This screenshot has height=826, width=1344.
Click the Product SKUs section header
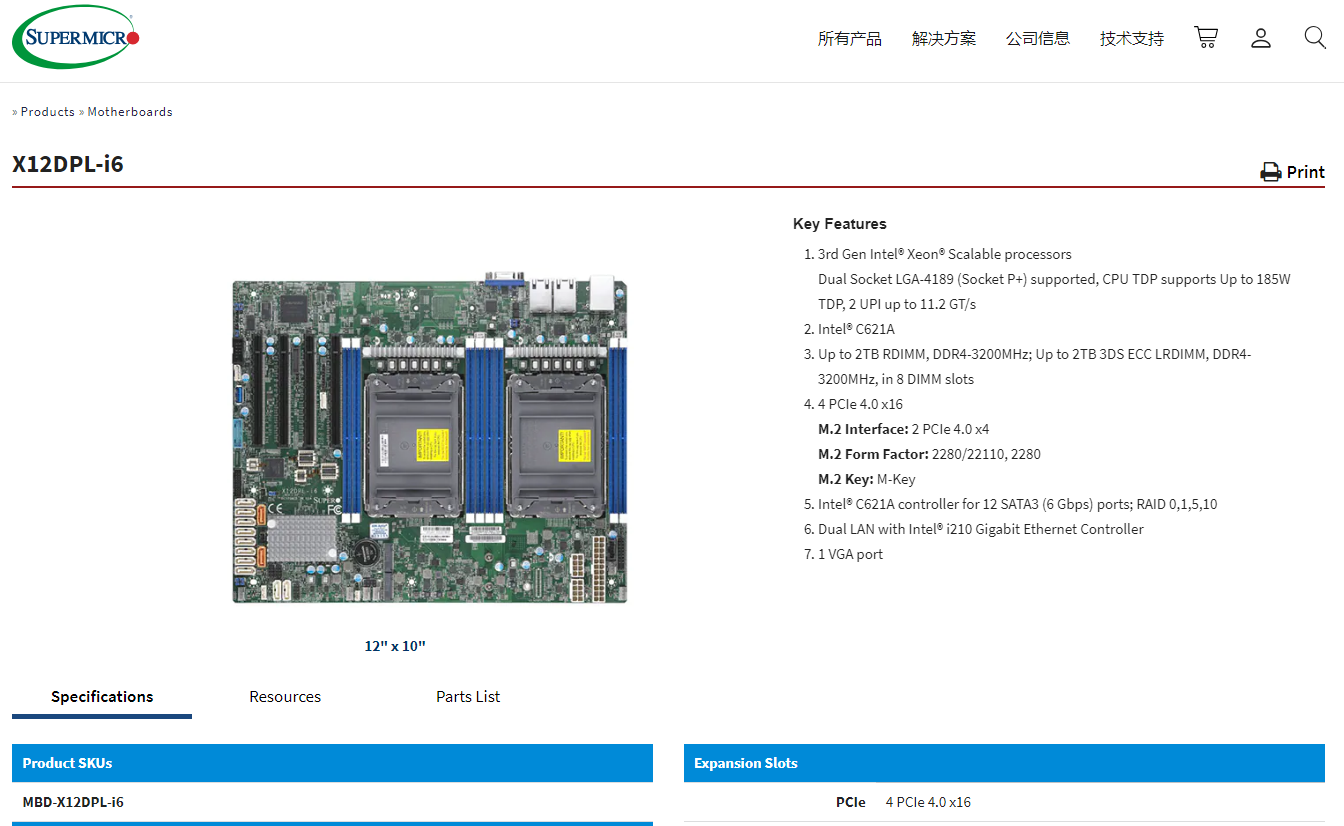pos(67,763)
